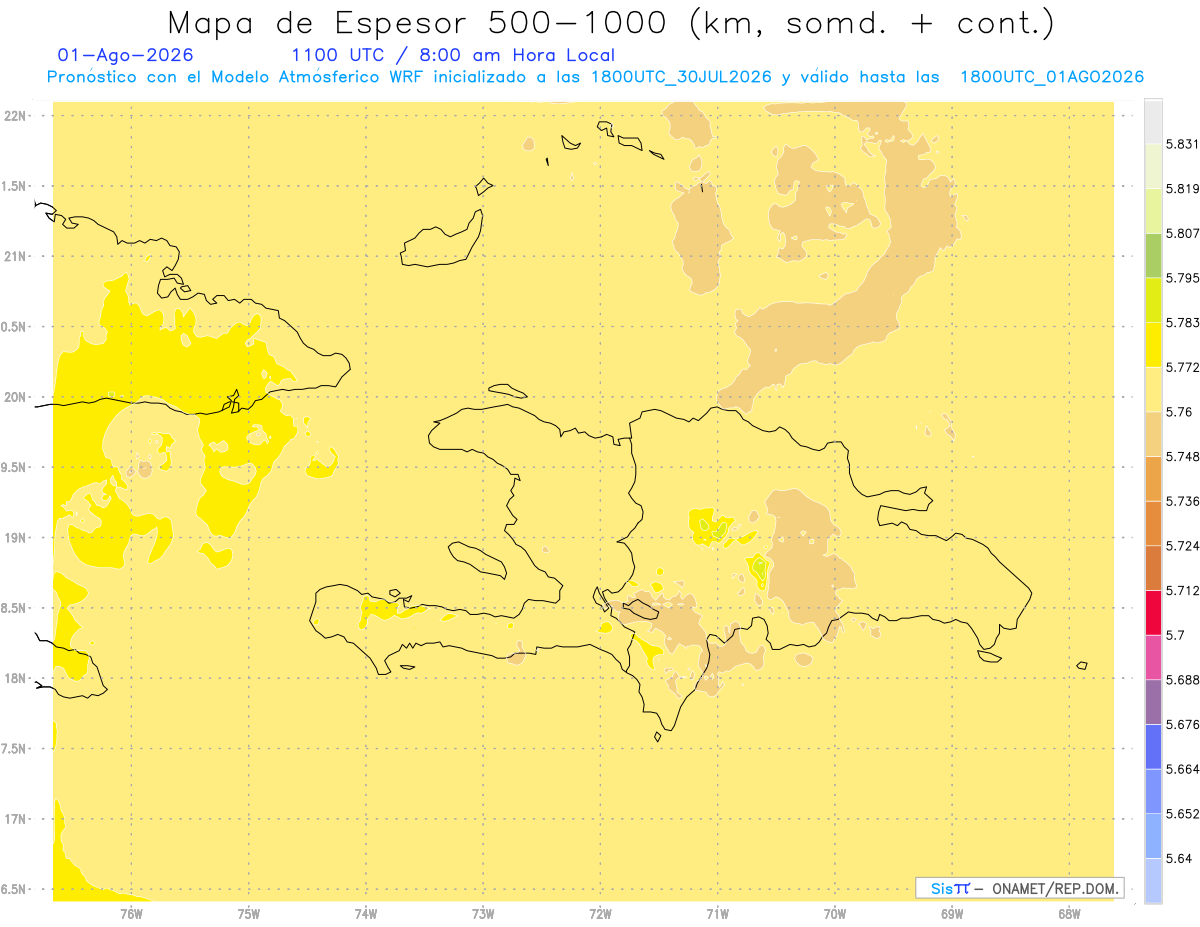Click legend value '5.76'
The image size is (1200, 927).
(1179, 412)
